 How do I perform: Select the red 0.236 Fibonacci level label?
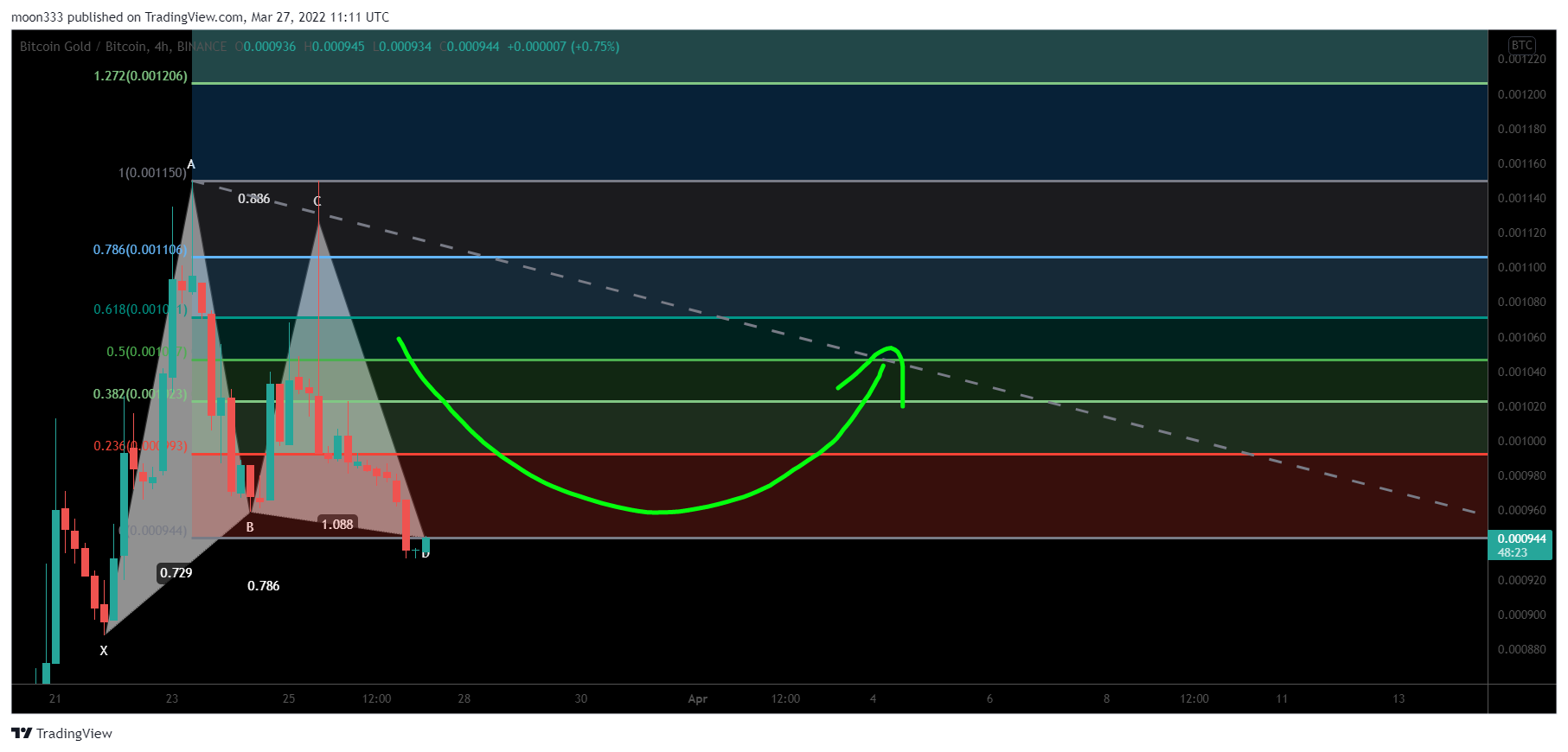(x=140, y=446)
